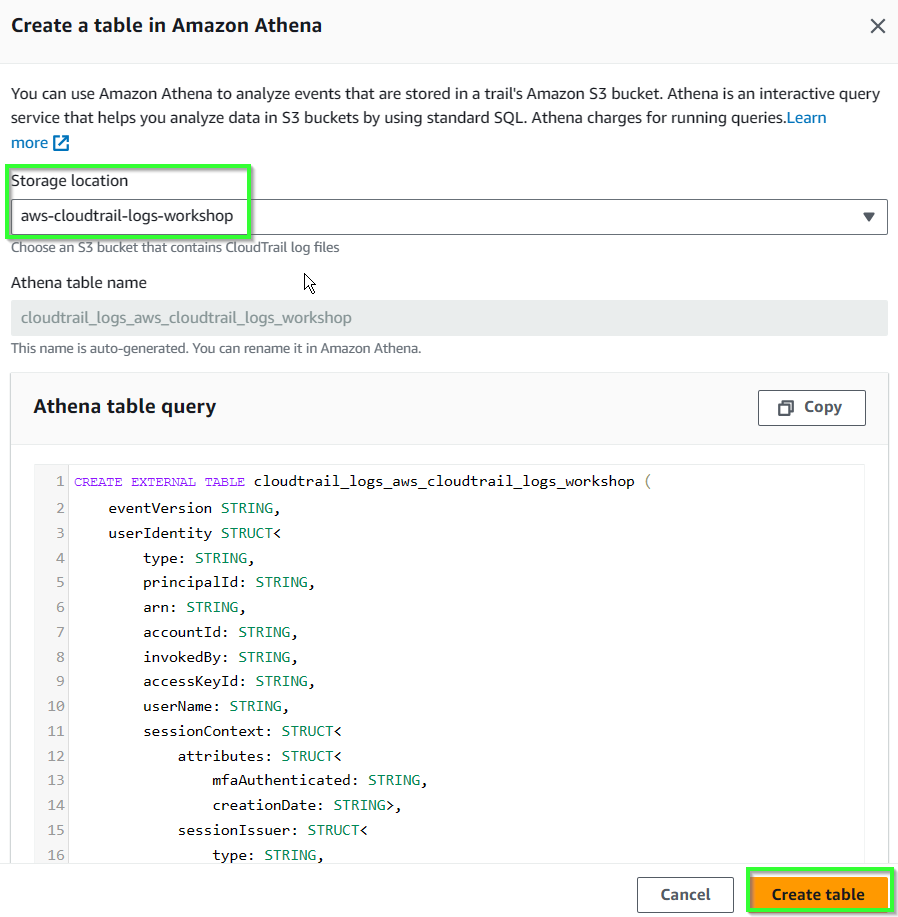Click the "accountId: STRING" query line
898x917 pixels.
(220, 632)
